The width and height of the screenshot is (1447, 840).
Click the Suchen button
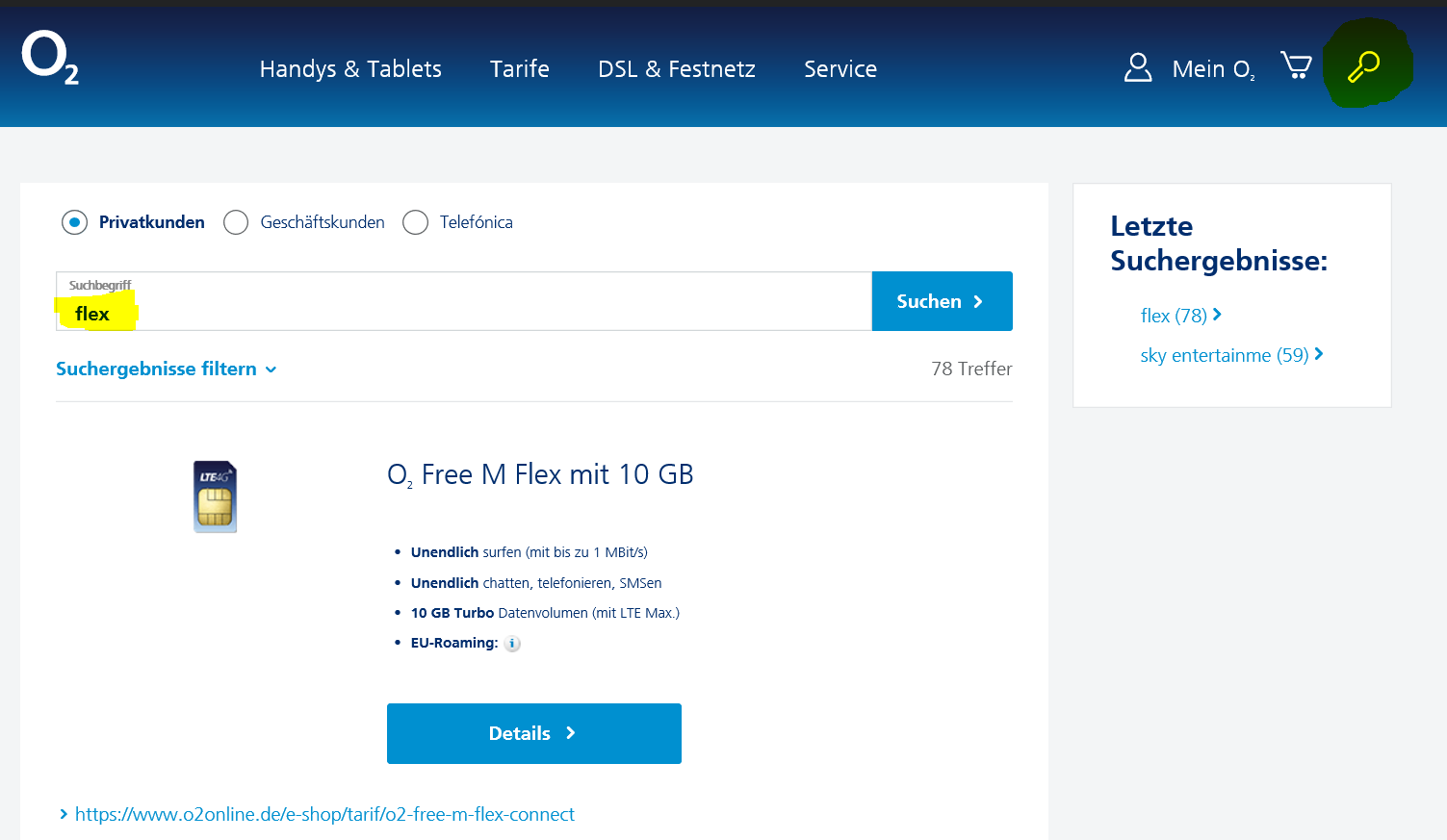coord(942,301)
